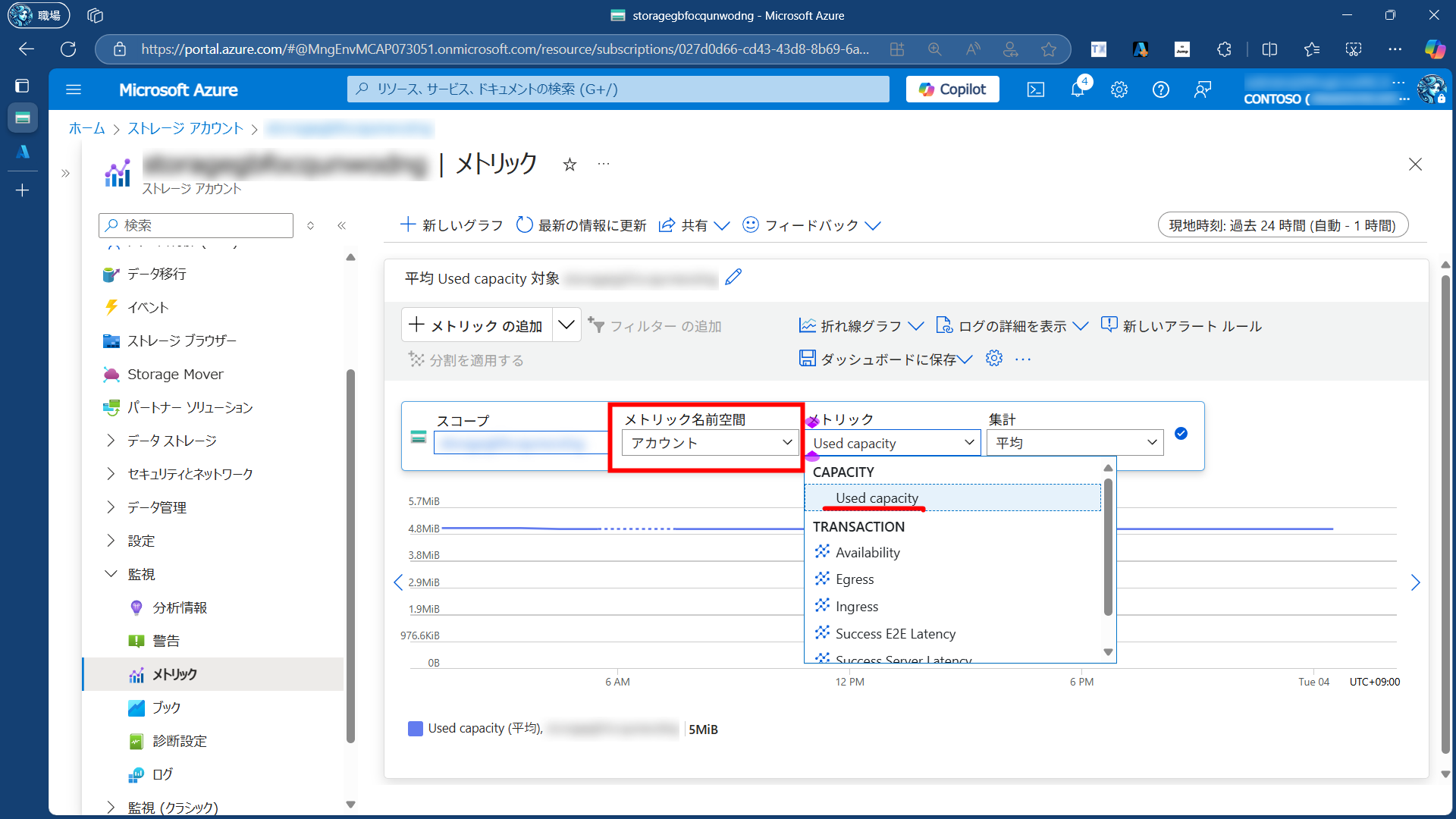1456x819 pixels.
Task: Select Egress from the metric list
Action: point(855,579)
